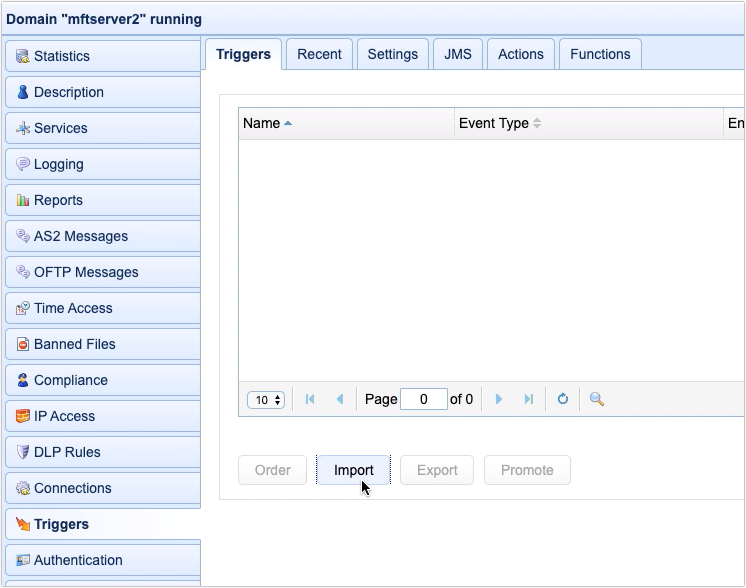
Task: Click the previous page arrow icon
Action: click(340, 399)
